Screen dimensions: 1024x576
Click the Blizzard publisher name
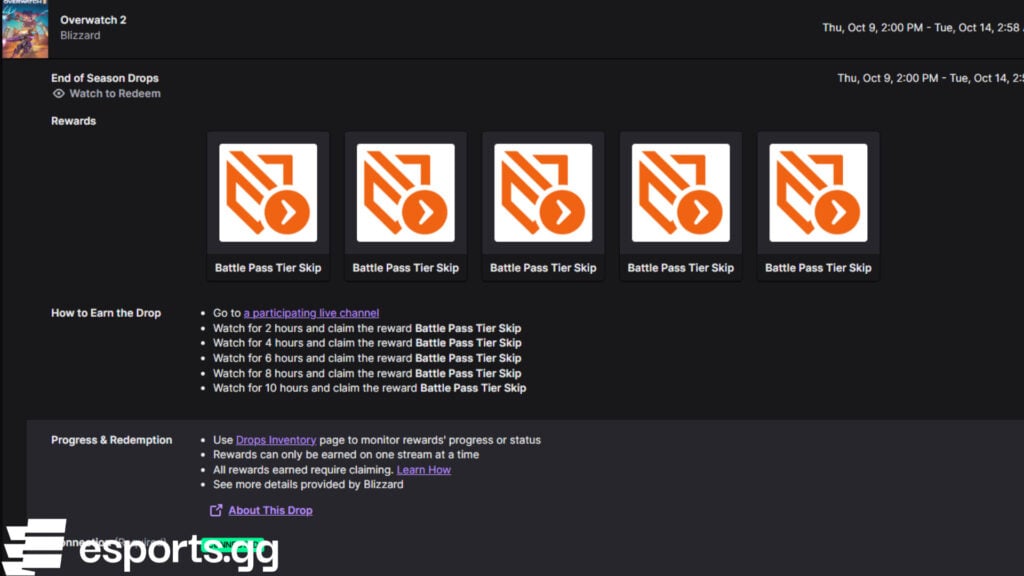pyautogui.click(x=80, y=35)
